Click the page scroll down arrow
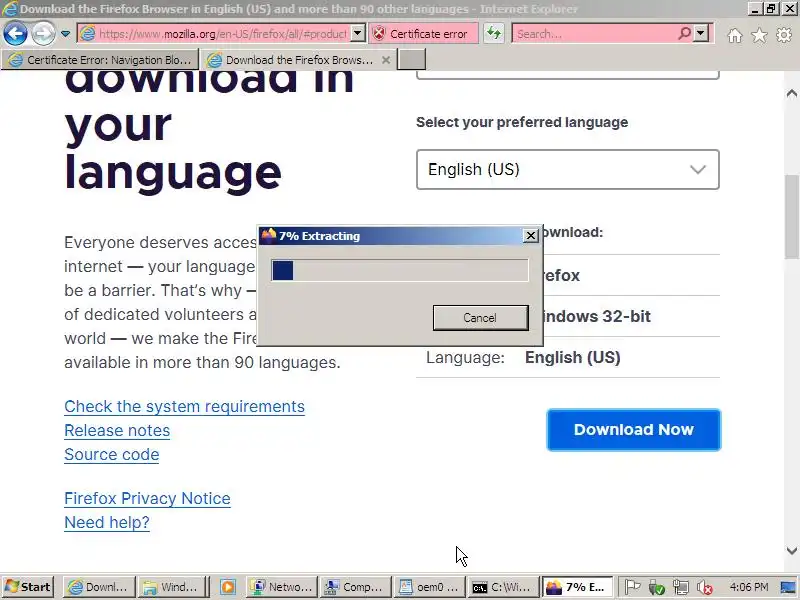Image resolution: width=800 pixels, height=600 pixels. (791, 551)
